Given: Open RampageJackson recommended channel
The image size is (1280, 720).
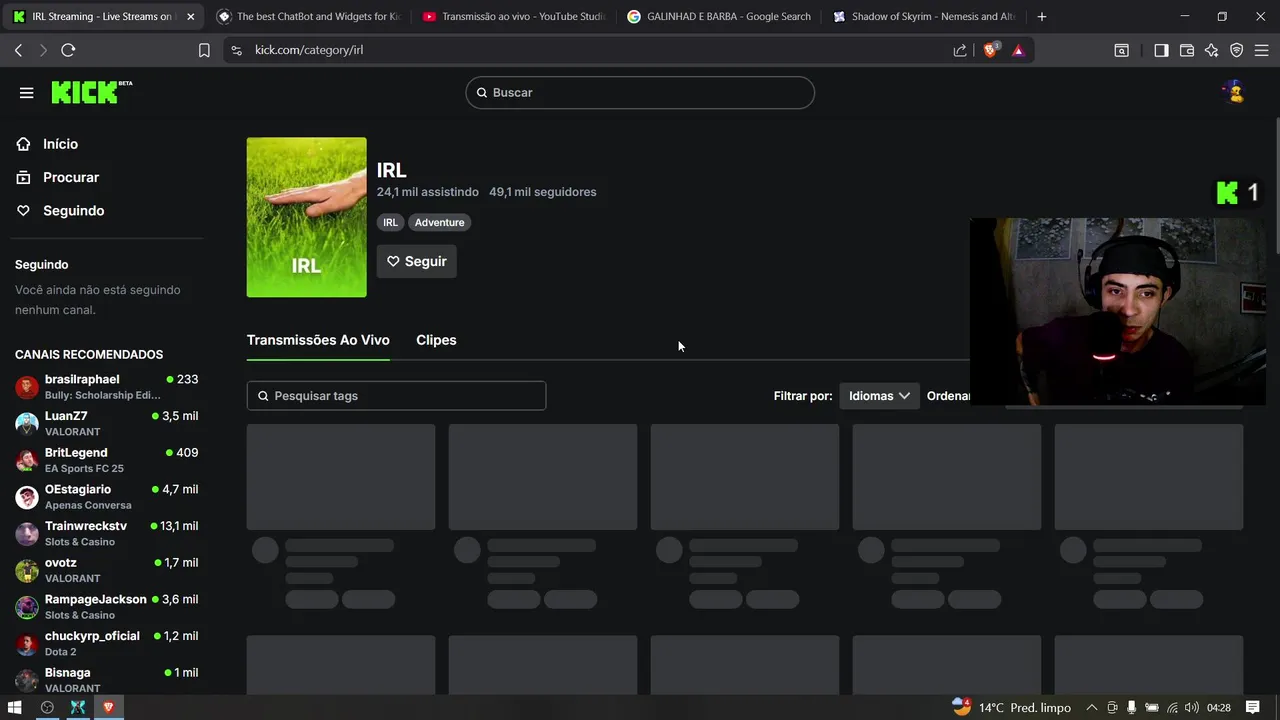Looking at the screenshot, I should coord(107,607).
